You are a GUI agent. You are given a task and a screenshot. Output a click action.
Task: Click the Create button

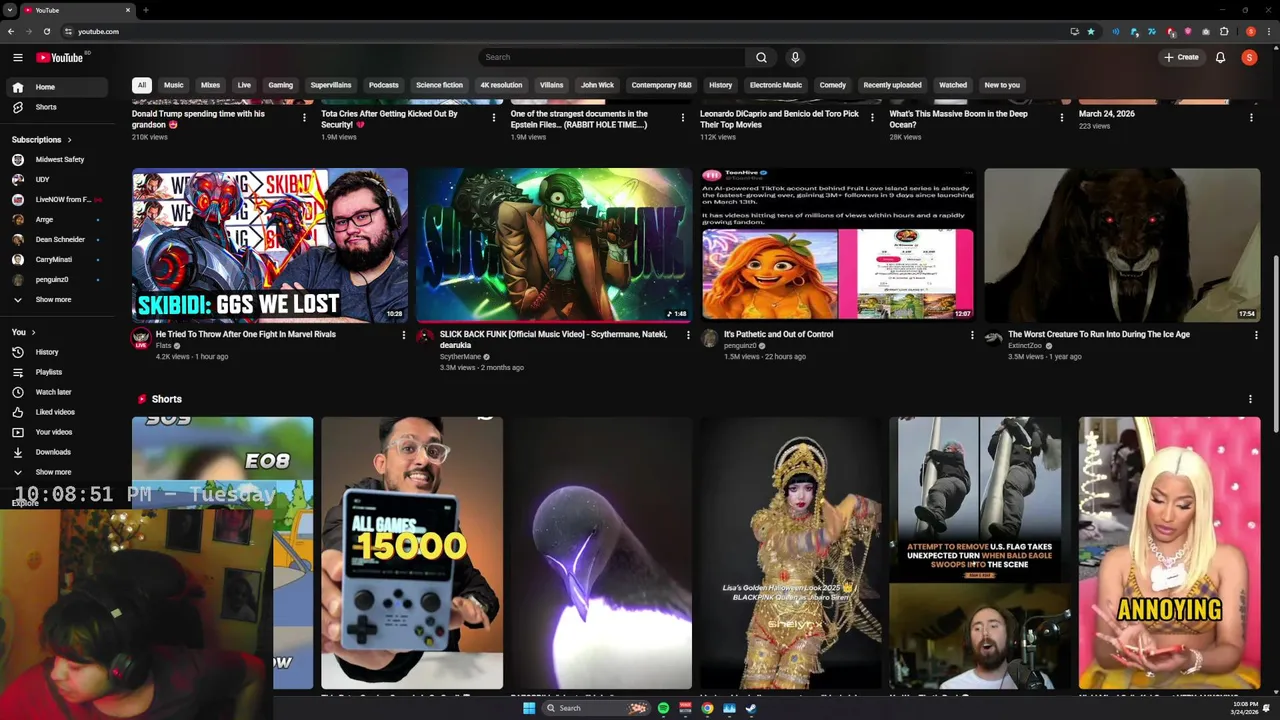1181,57
